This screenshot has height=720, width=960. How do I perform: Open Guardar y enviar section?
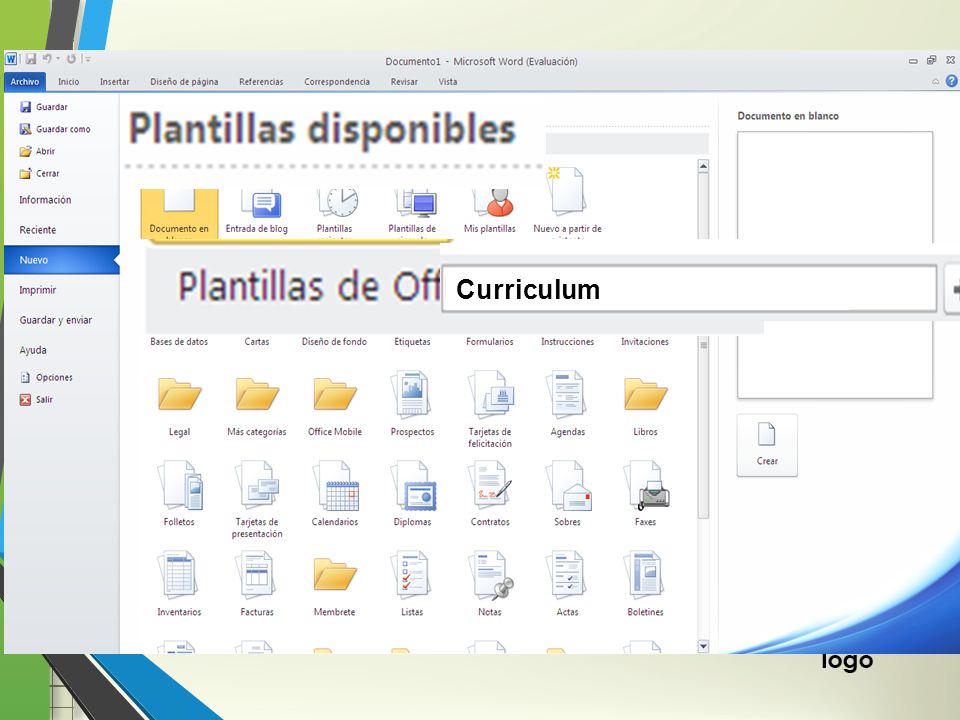click(56, 320)
